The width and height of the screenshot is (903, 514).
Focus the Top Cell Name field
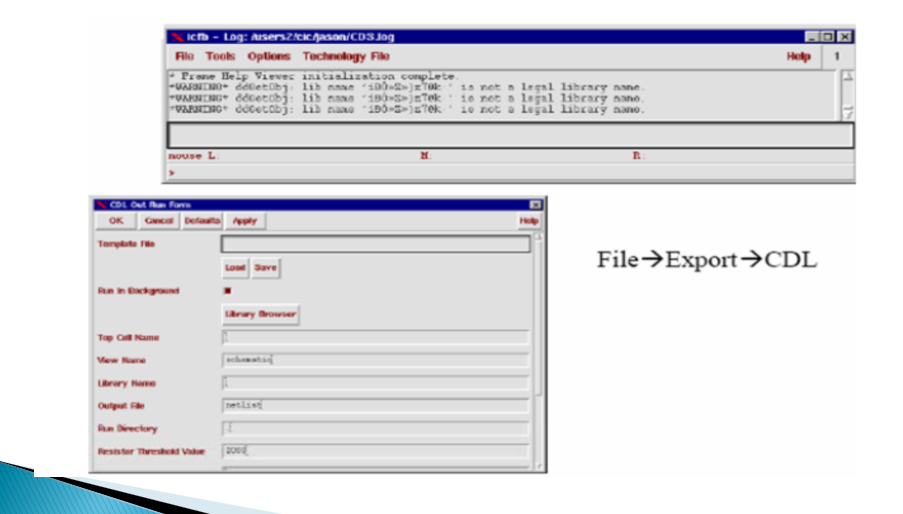(375, 337)
